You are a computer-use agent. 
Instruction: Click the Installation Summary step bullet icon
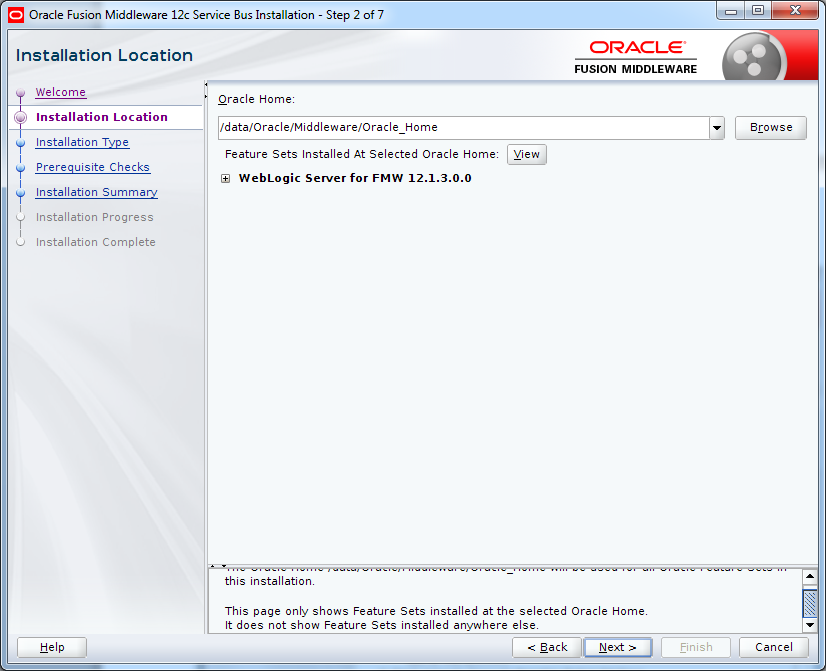pos(21,193)
